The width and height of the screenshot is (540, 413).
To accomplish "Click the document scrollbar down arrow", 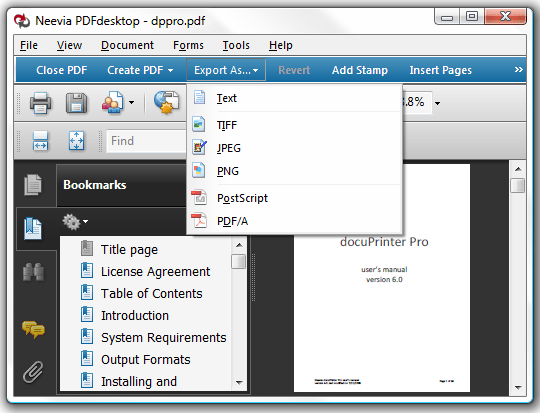I will 518,387.
